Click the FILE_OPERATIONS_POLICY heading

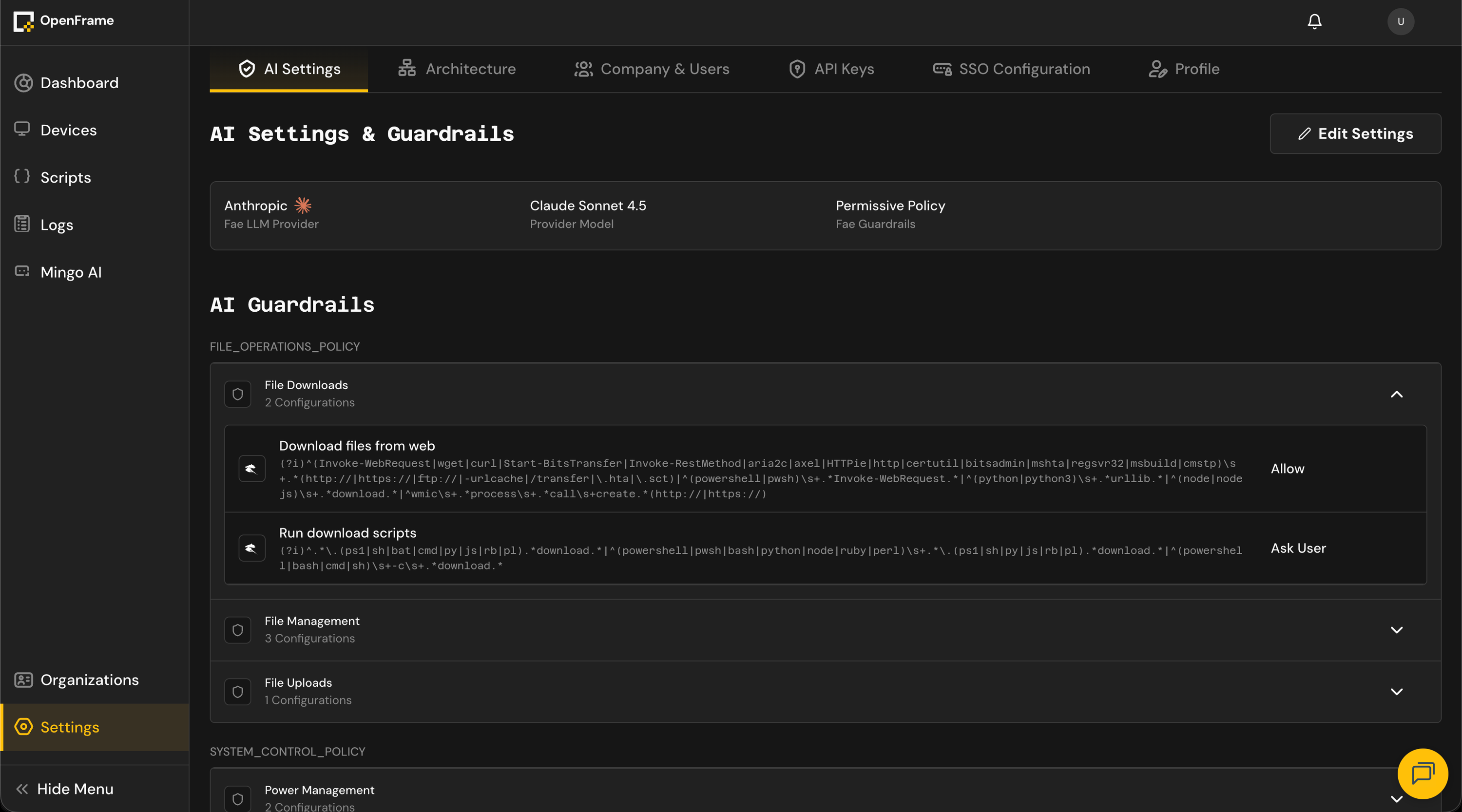coord(285,347)
